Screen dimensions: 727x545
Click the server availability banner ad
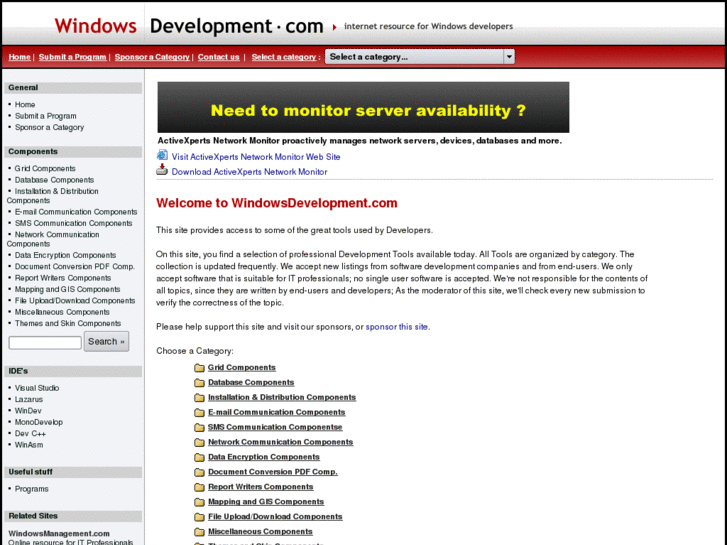(363, 107)
